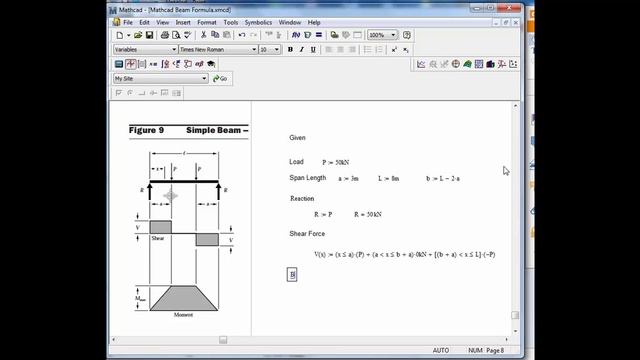Toggle the Graph toolbar button
This screenshot has height=360, width=640.
click(131, 64)
